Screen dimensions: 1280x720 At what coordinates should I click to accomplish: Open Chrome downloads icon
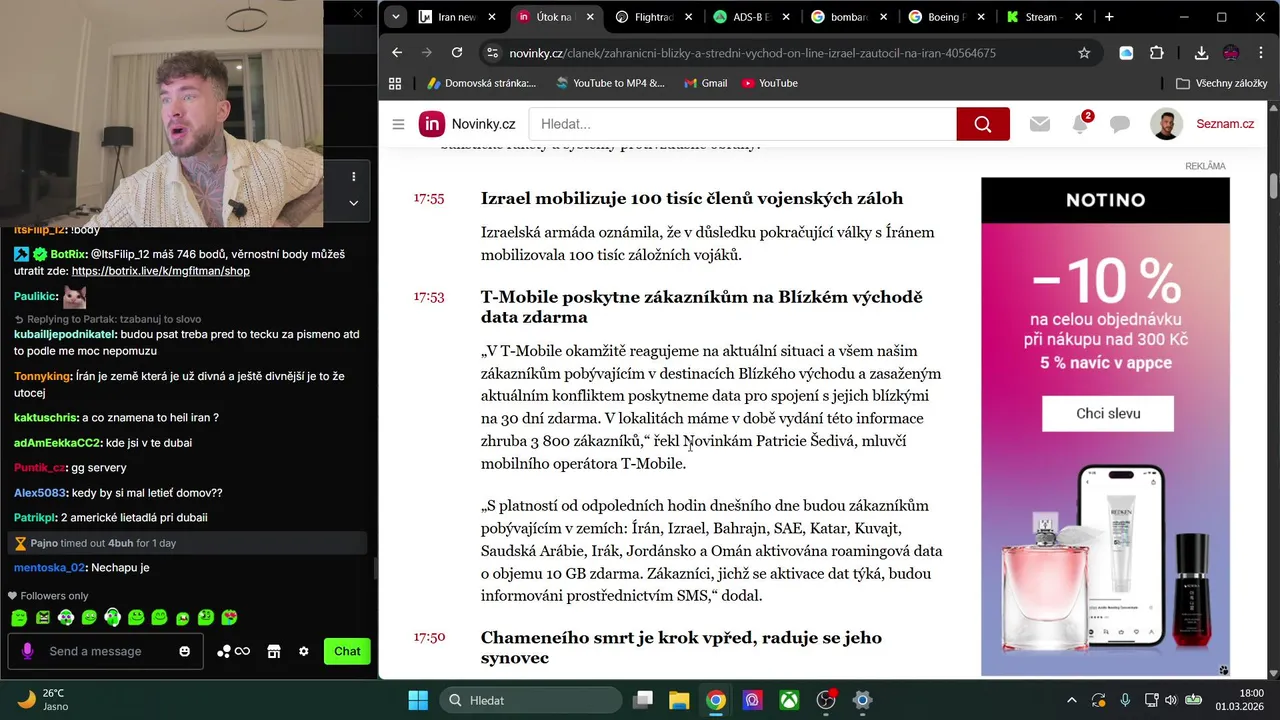[1201, 53]
